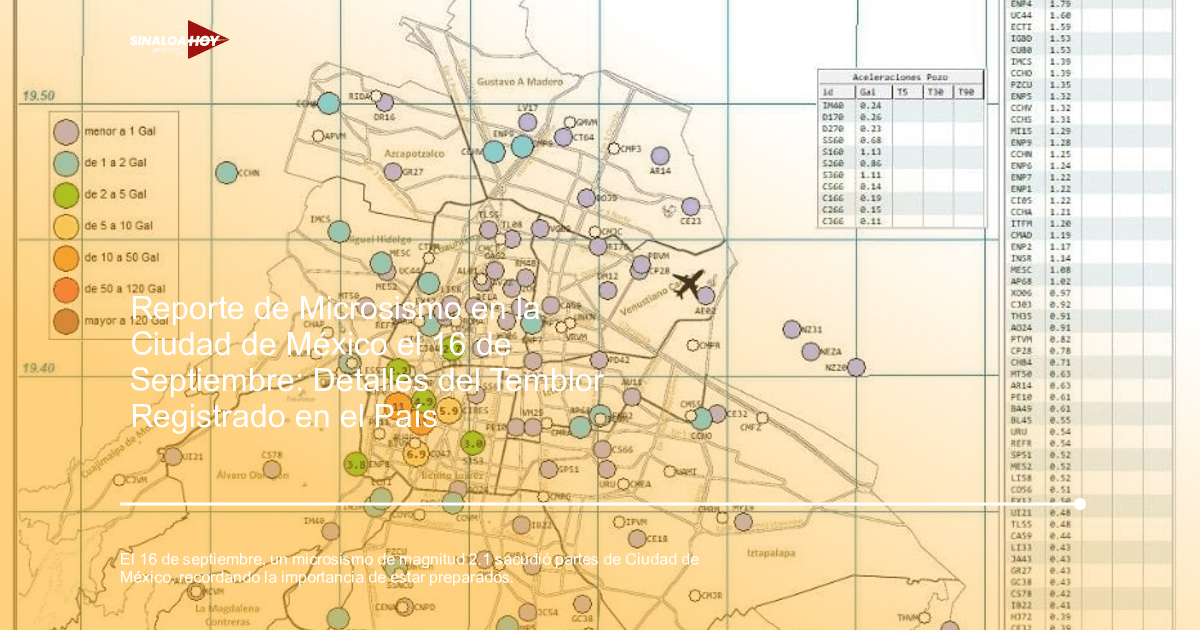Screen dimensions: 1200x630
Task: Click the 'de 2 a 5 Gal' legend circle
Action: point(66,194)
